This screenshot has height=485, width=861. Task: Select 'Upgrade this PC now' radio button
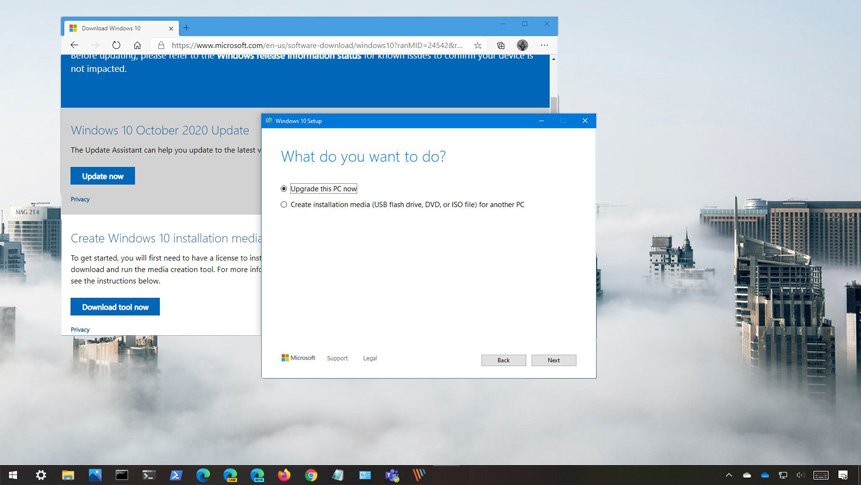point(284,188)
